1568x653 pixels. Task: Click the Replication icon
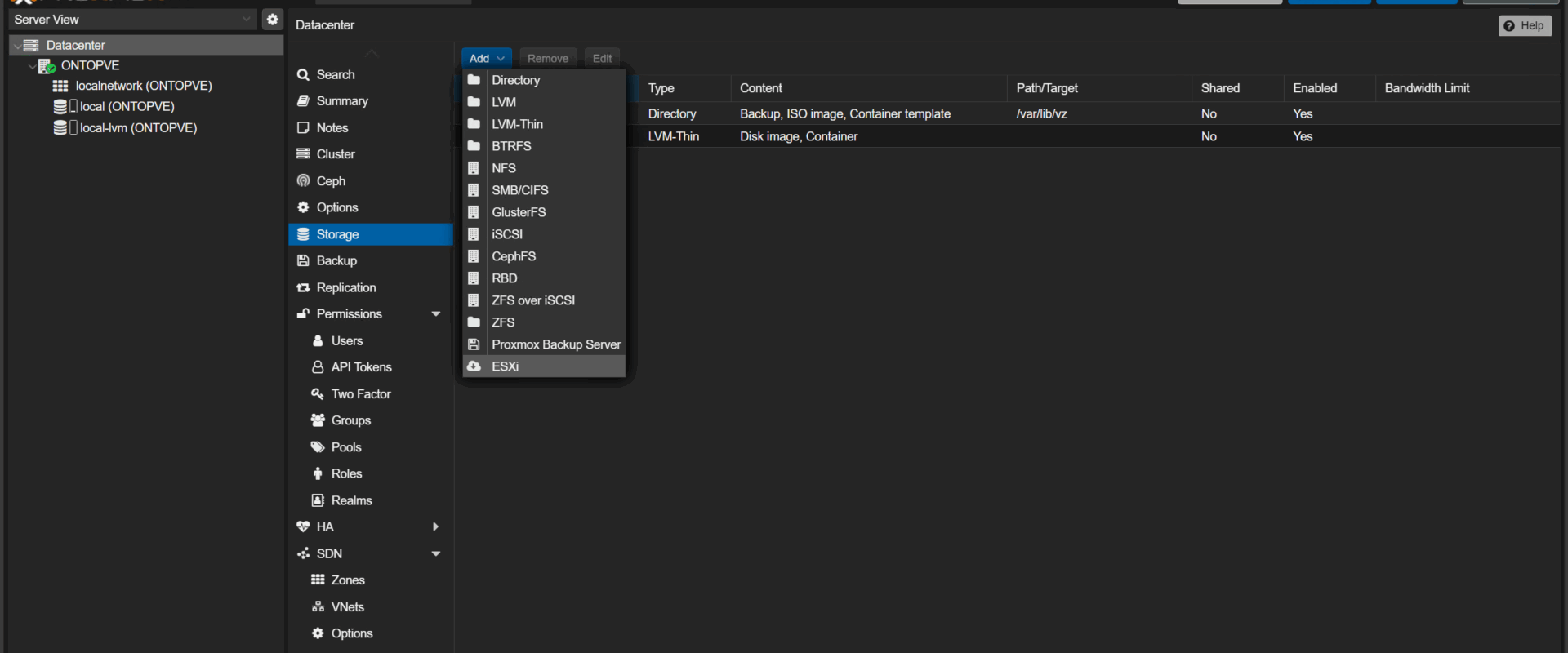coord(303,287)
